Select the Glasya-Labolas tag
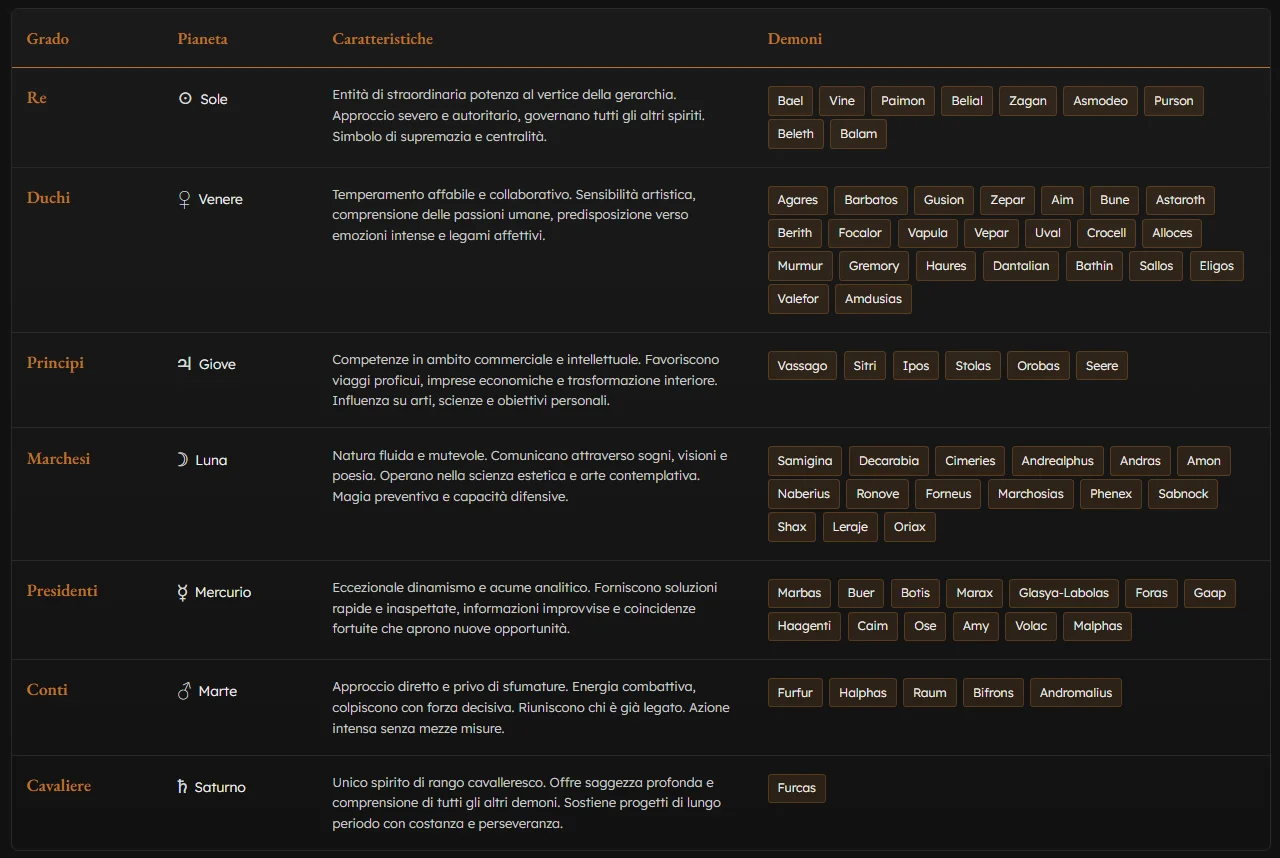 pyautogui.click(x=1064, y=593)
